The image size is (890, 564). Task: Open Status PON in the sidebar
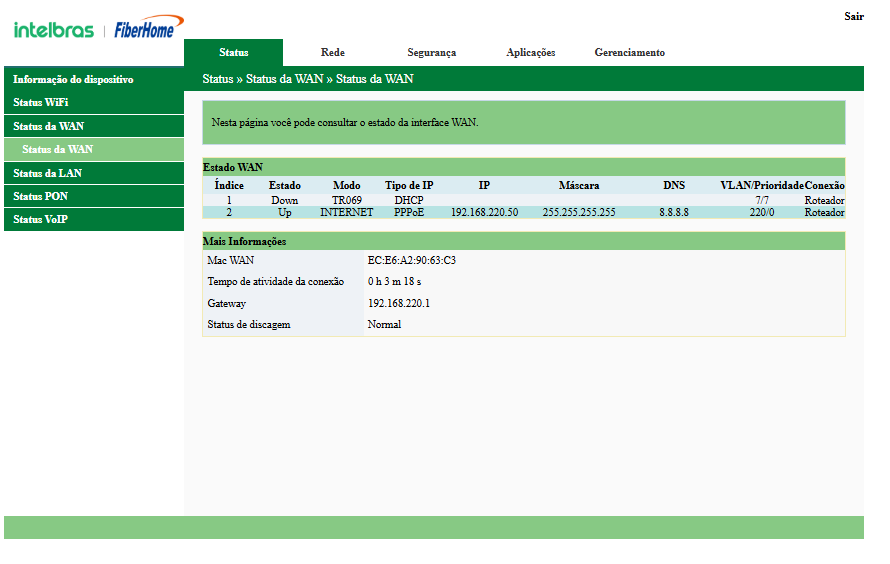click(41, 196)
